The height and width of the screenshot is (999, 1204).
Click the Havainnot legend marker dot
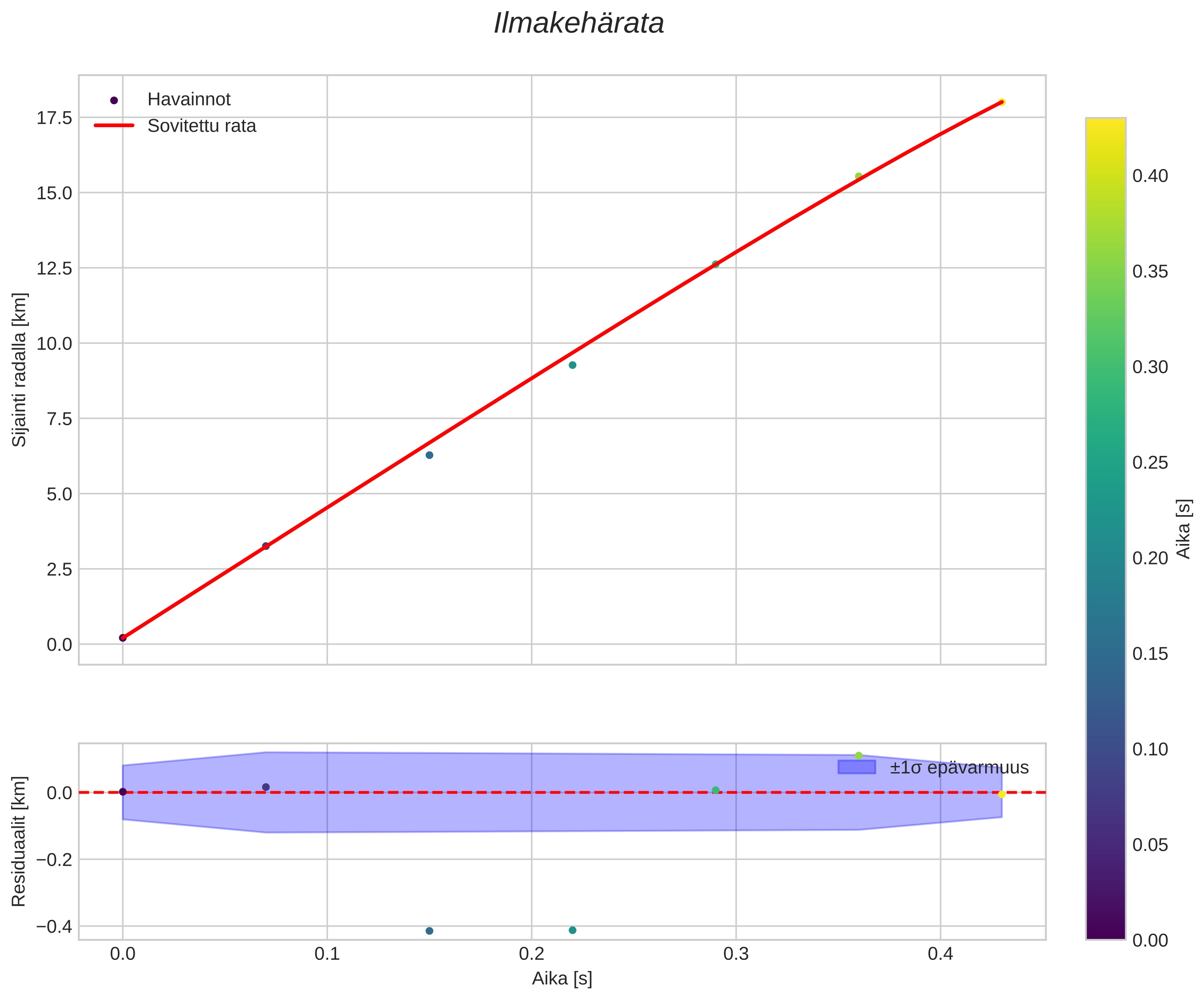(113, 101)
